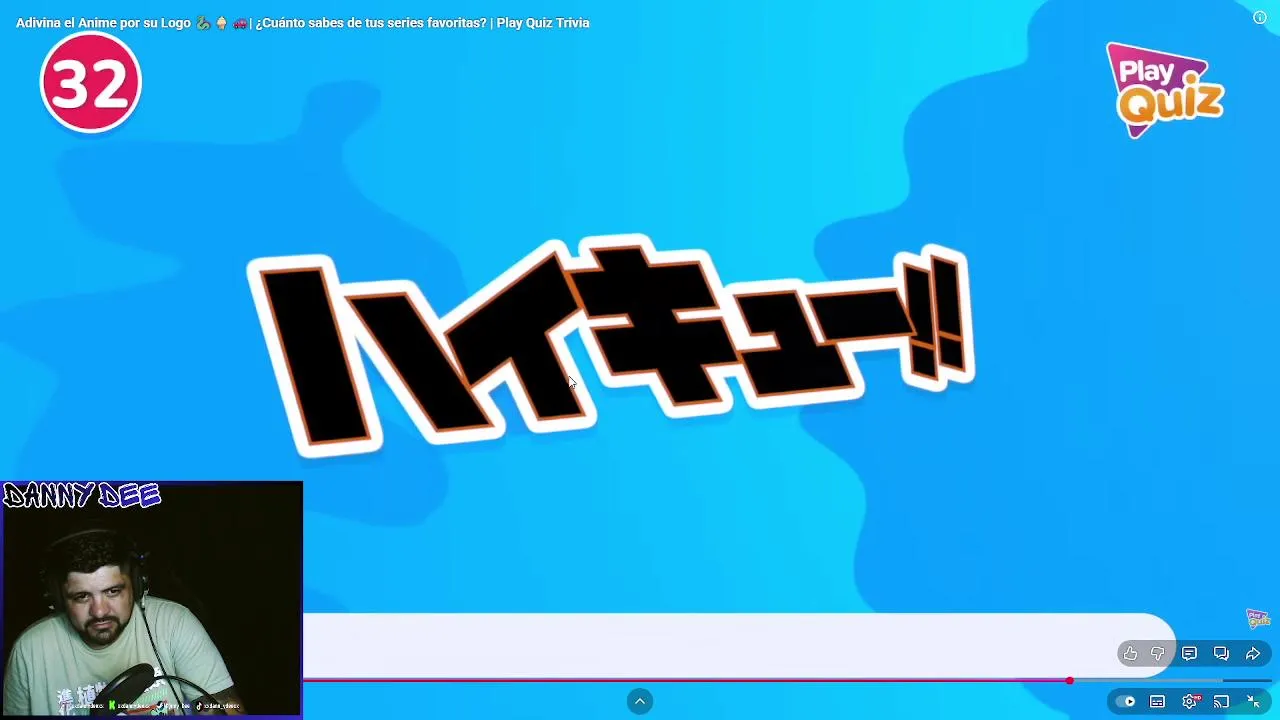Expand the more-videos chevron button

(x=640, y=702)
